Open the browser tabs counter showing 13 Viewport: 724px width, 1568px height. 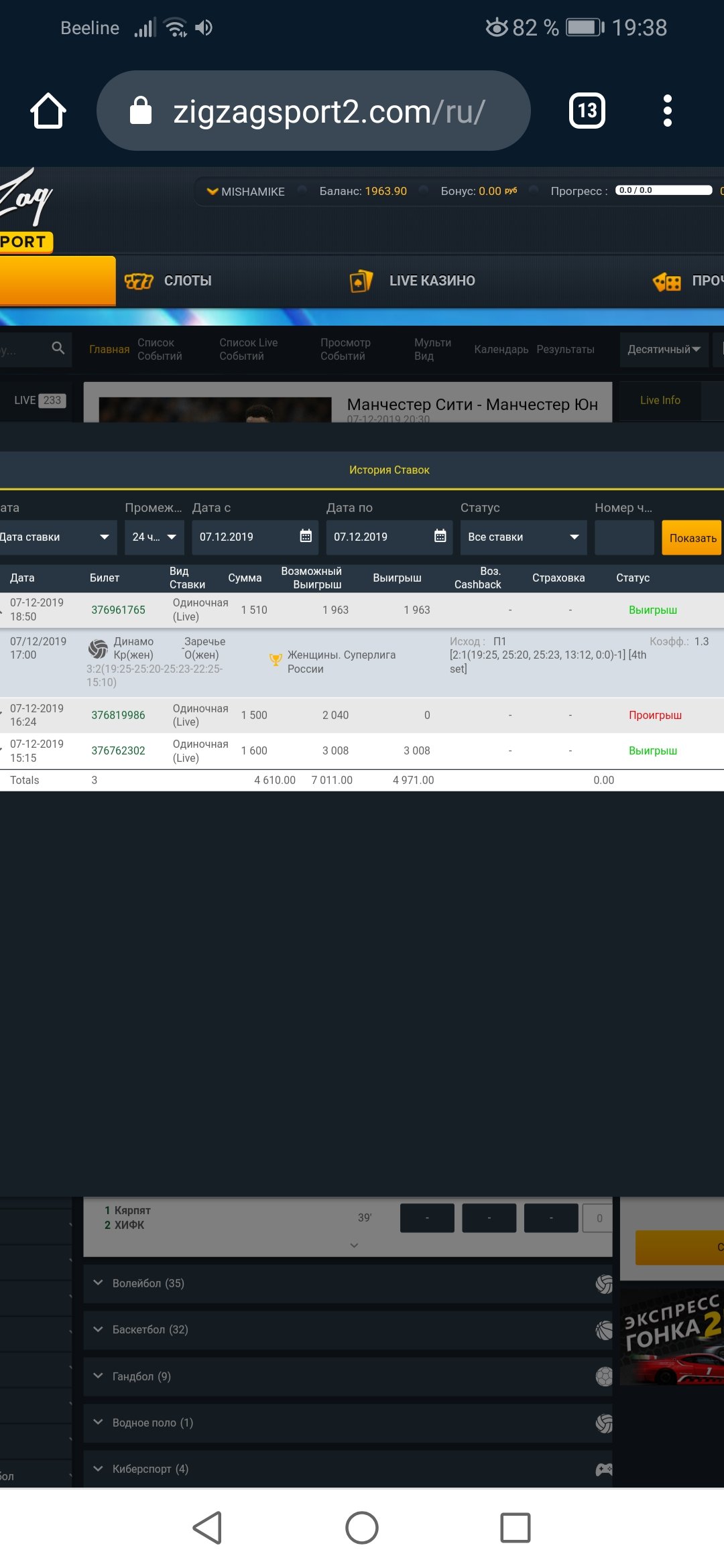point(587,111)
